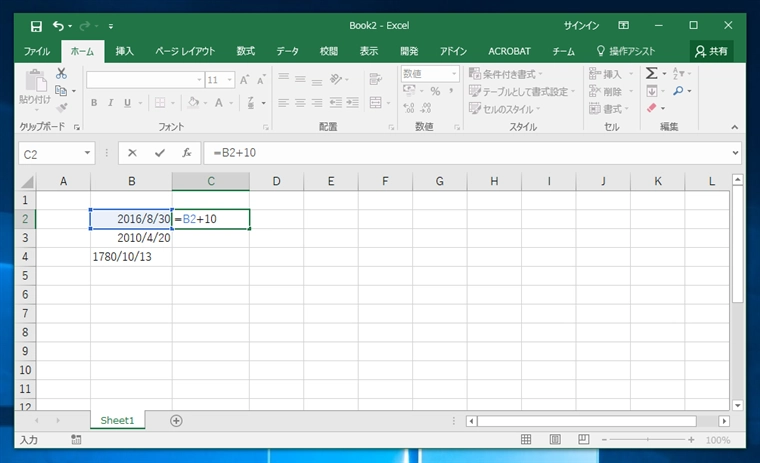Click the 削除 cells delete button

tap(611, 91)
